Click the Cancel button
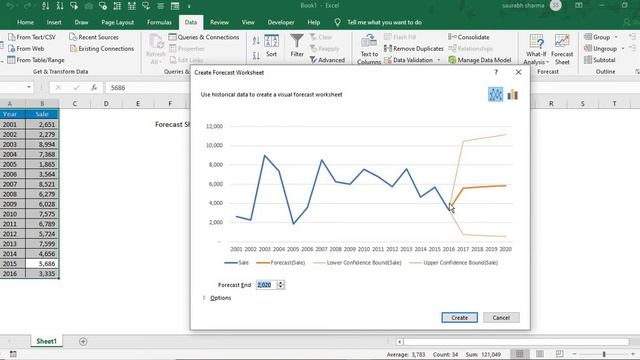 coord(501,318)
